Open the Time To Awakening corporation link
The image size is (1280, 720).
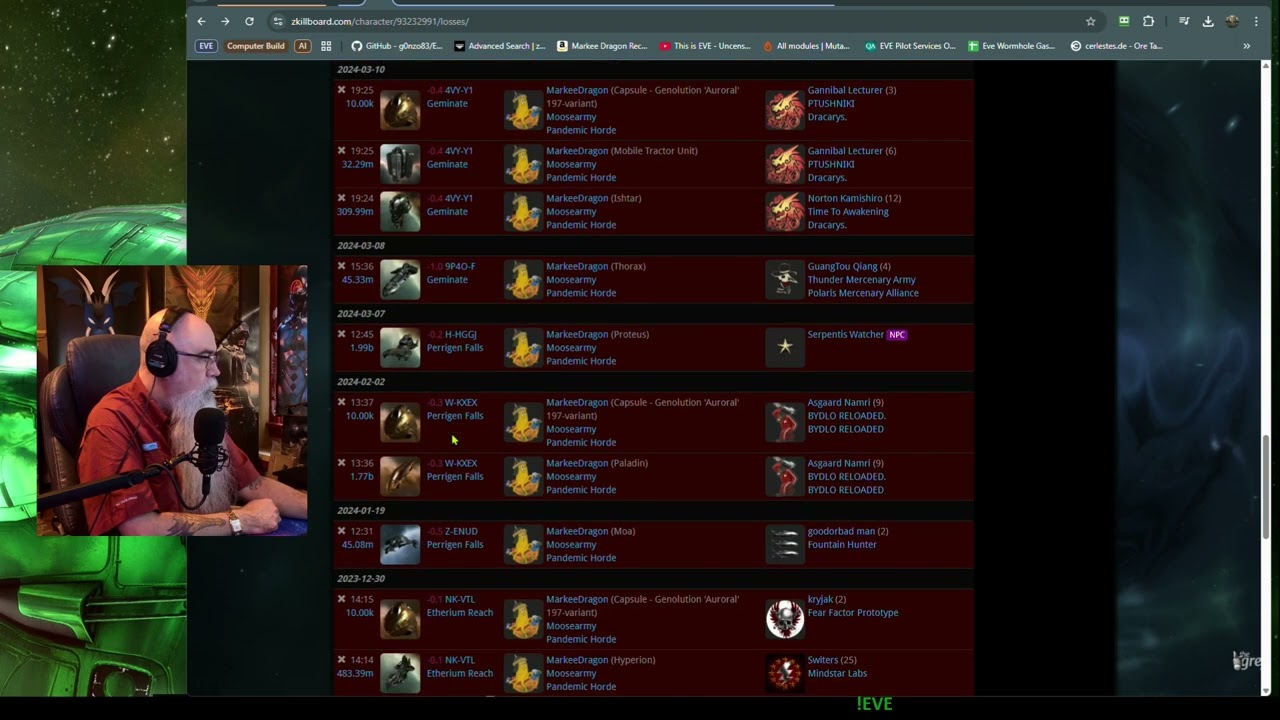pyautogui.click(x=848, y=212)
